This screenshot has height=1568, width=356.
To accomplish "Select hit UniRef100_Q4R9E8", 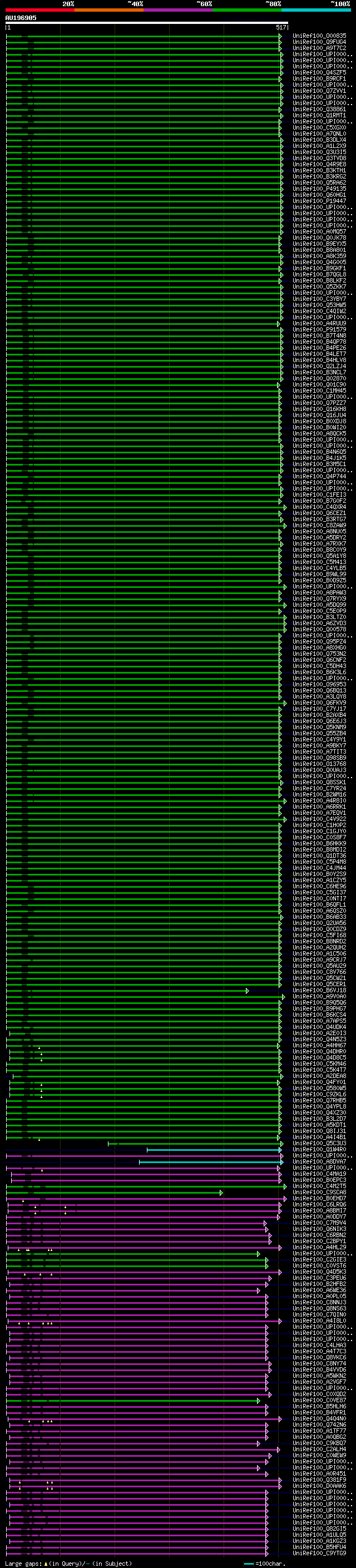I will 319,164.
